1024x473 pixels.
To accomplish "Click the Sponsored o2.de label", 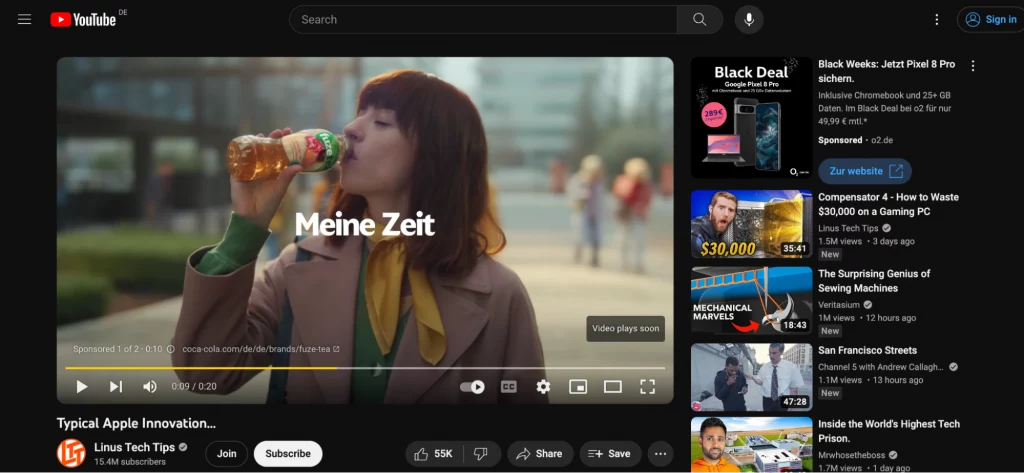I will (x=856, y=140).
